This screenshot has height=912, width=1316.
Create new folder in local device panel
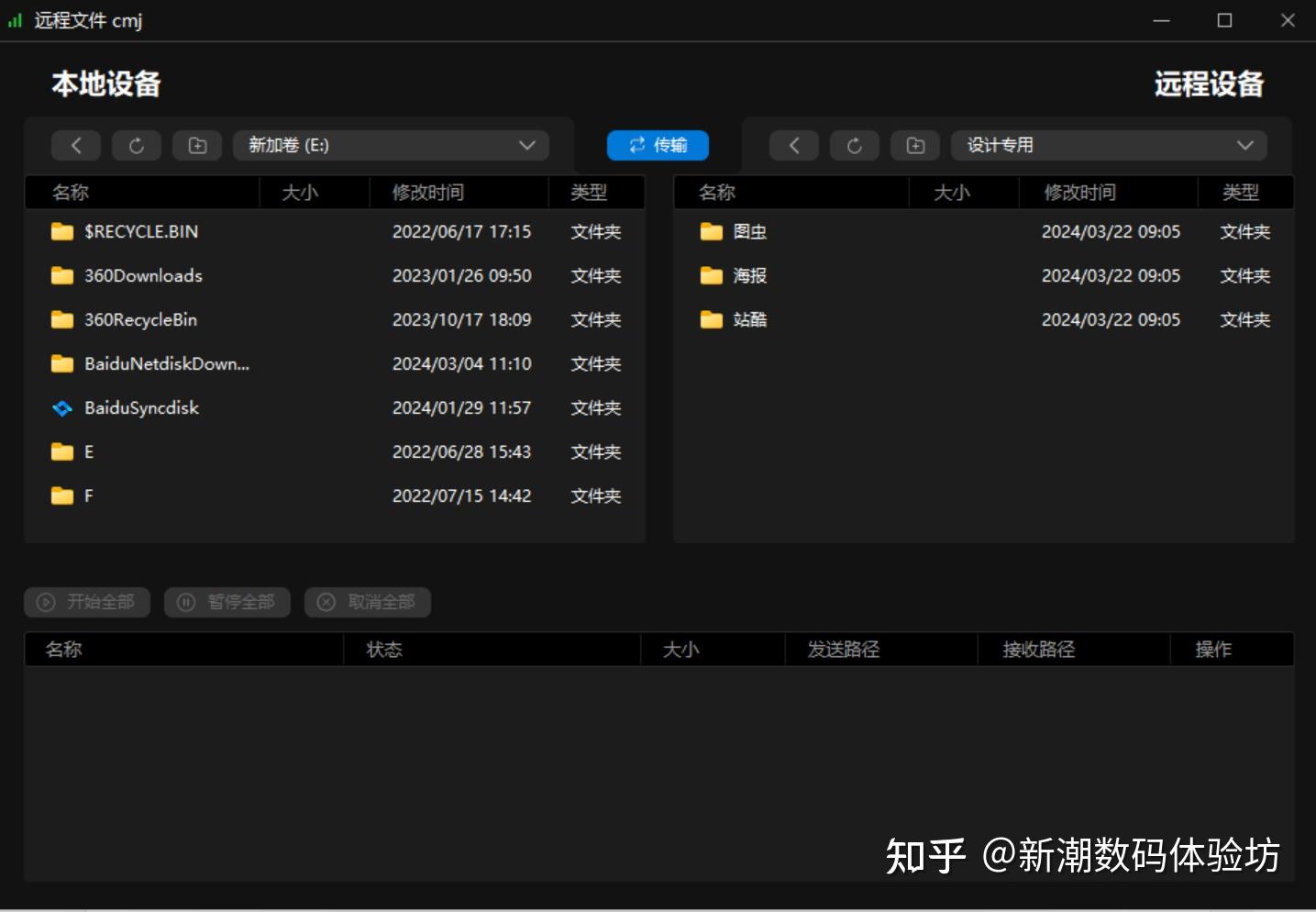tap(197, 145)
